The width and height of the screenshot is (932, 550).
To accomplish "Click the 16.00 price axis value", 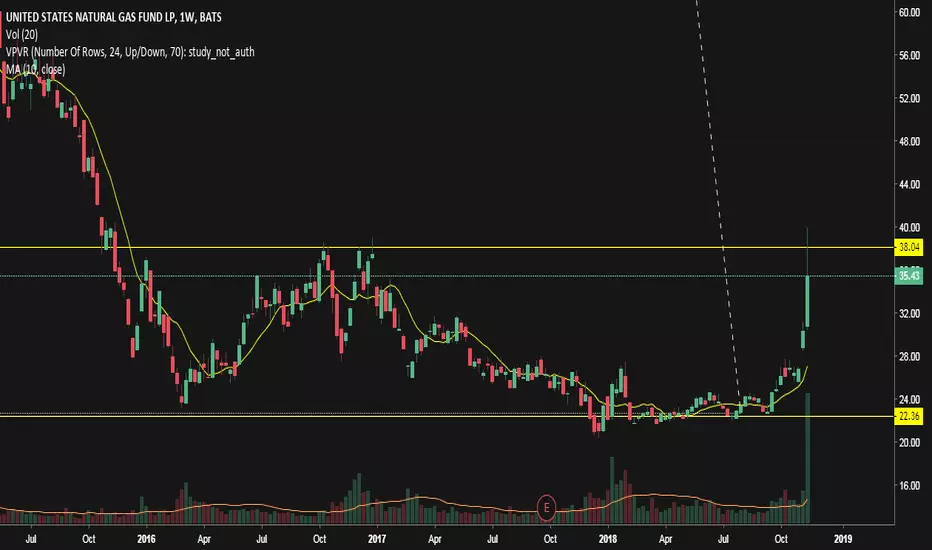I will (909, 485).
